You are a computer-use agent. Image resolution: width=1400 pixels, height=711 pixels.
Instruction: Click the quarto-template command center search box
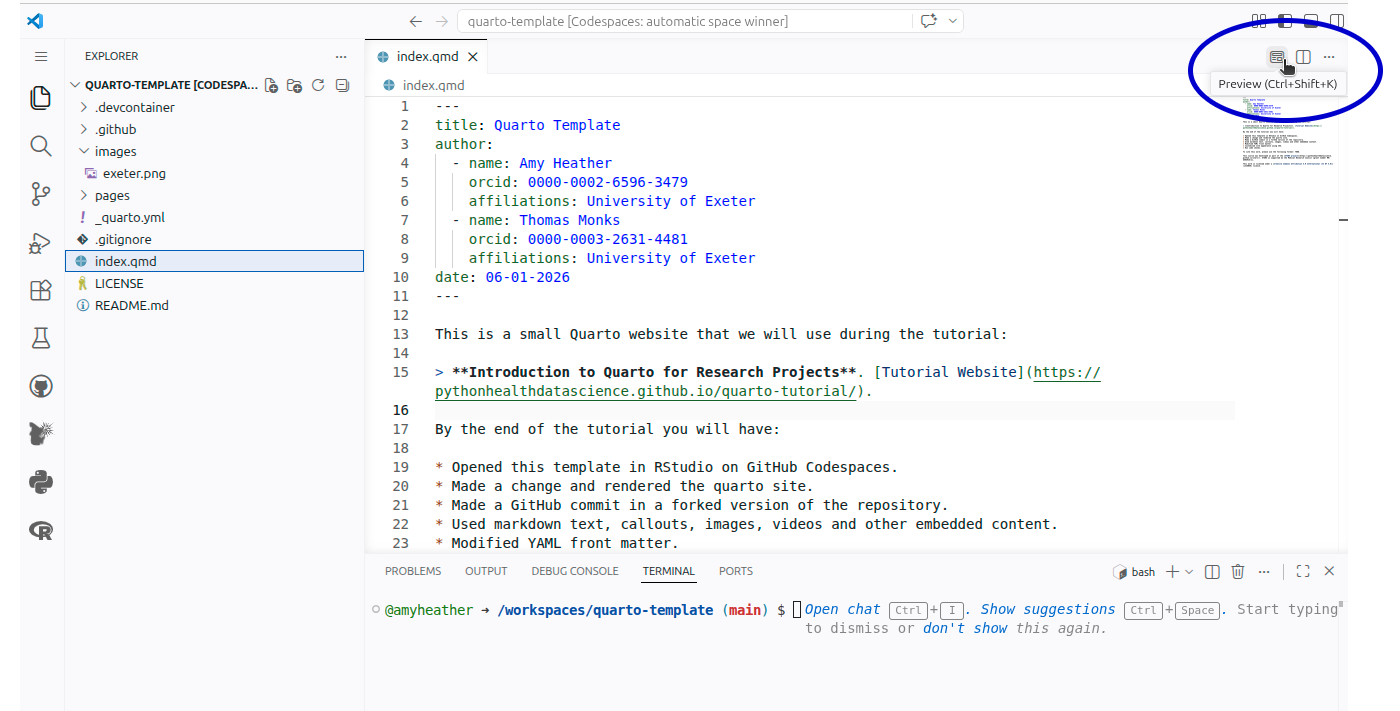685,21
